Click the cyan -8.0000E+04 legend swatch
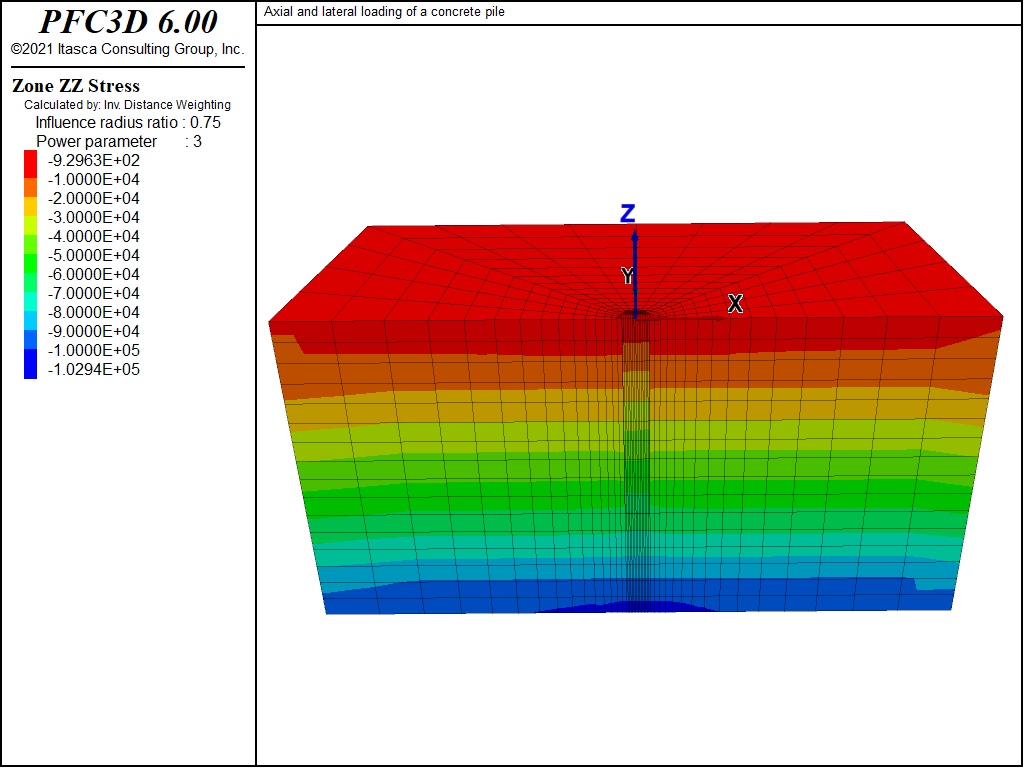 (30, 320)
